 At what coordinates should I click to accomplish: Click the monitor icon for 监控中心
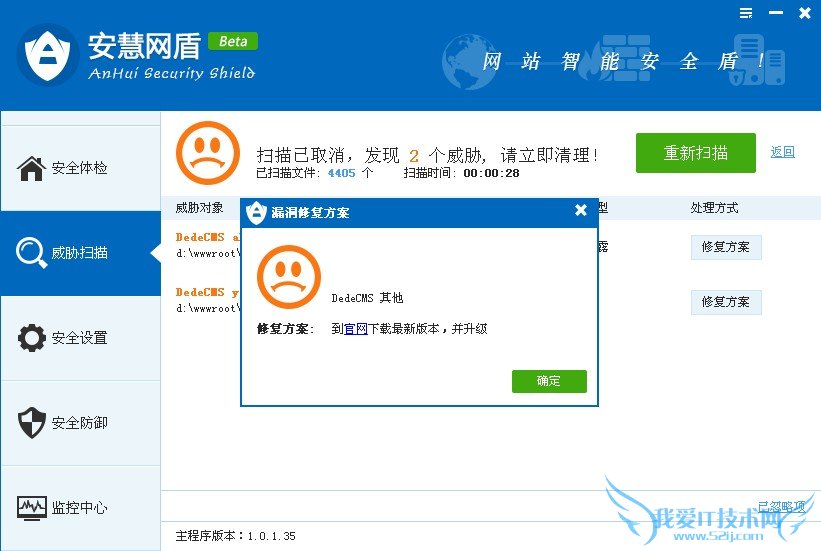click(31, 508)
